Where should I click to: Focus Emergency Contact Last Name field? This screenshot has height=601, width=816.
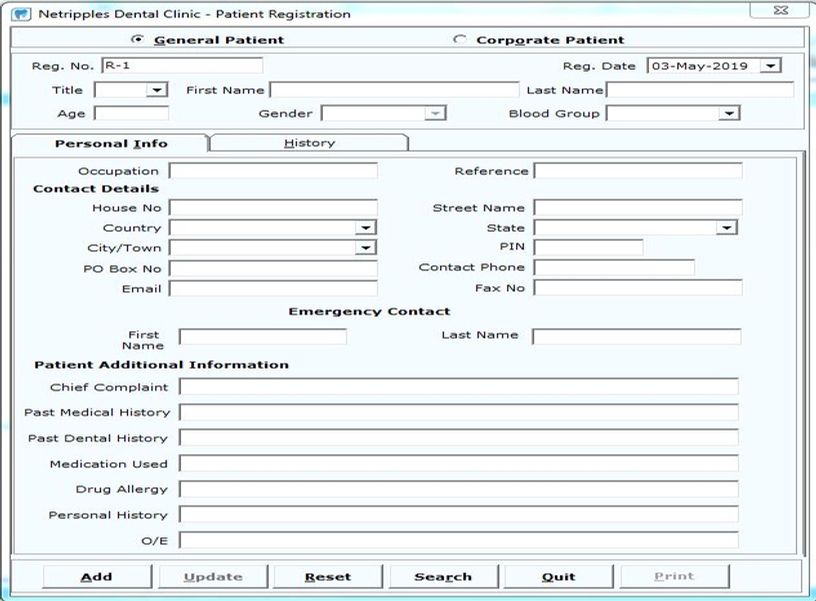click(636, 336)
